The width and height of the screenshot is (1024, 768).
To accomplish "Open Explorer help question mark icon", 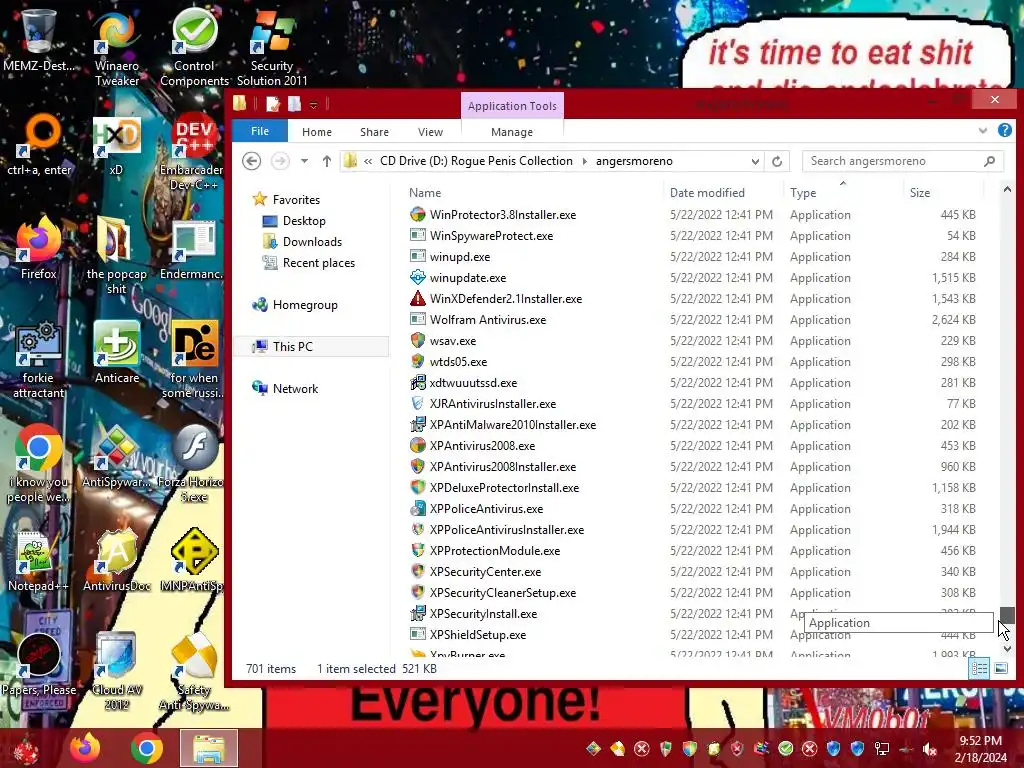I will coord(1004,131).
